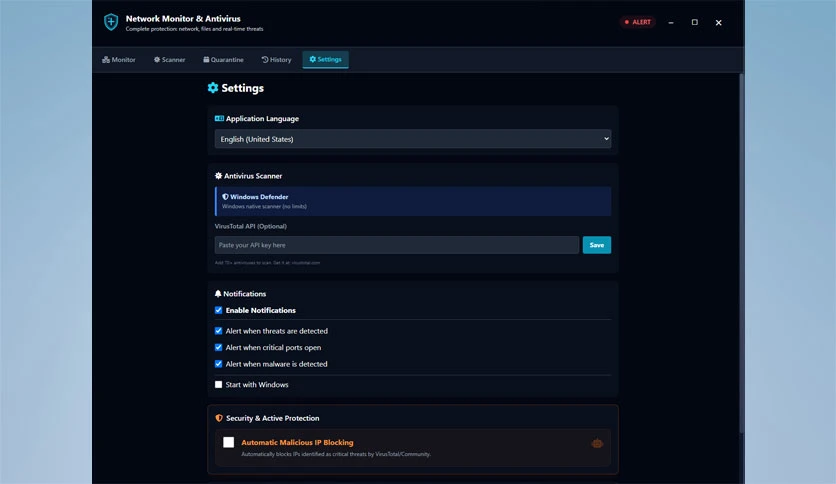Image resolution: width=836 pixels, height=484 pixels.
Task: Close the Network Monitor & Antivirus window
Action: click(719, 22)
